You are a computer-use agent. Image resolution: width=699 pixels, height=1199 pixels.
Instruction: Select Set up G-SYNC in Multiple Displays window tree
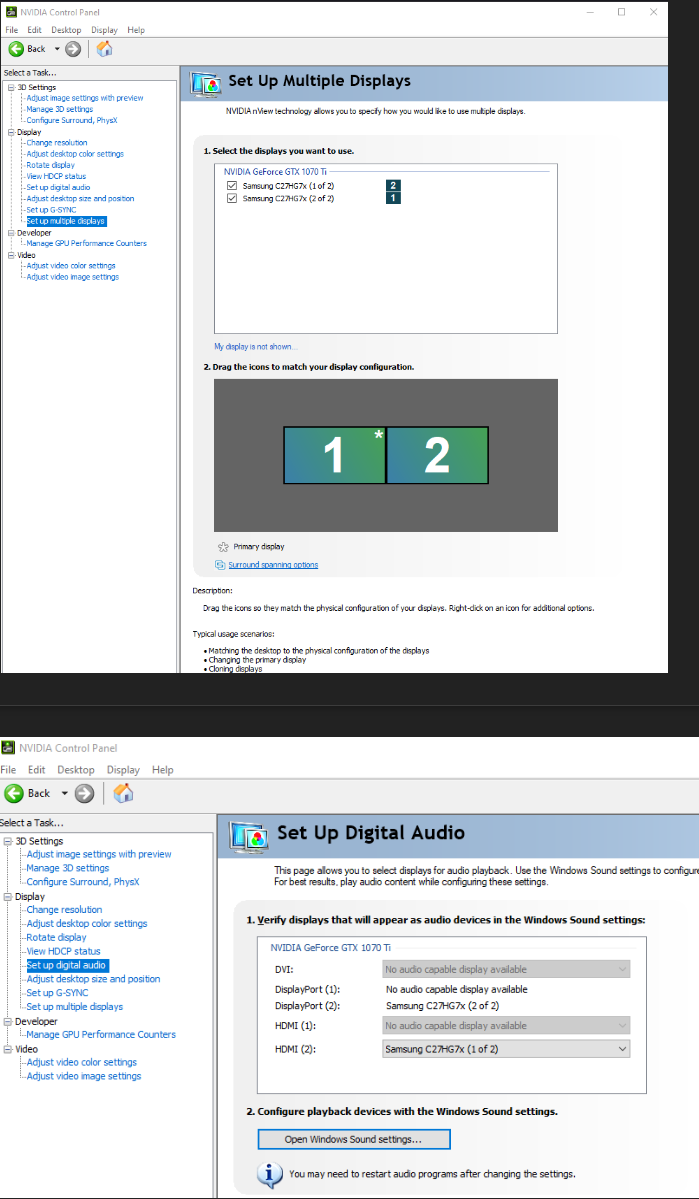point(51,210)
